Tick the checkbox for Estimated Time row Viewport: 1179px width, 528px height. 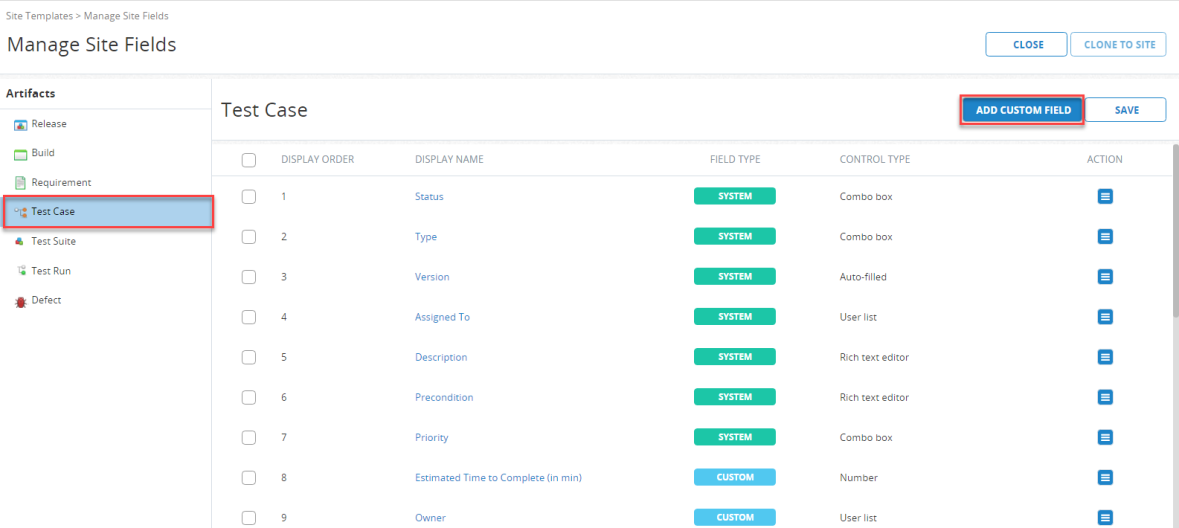coord(249,478)
